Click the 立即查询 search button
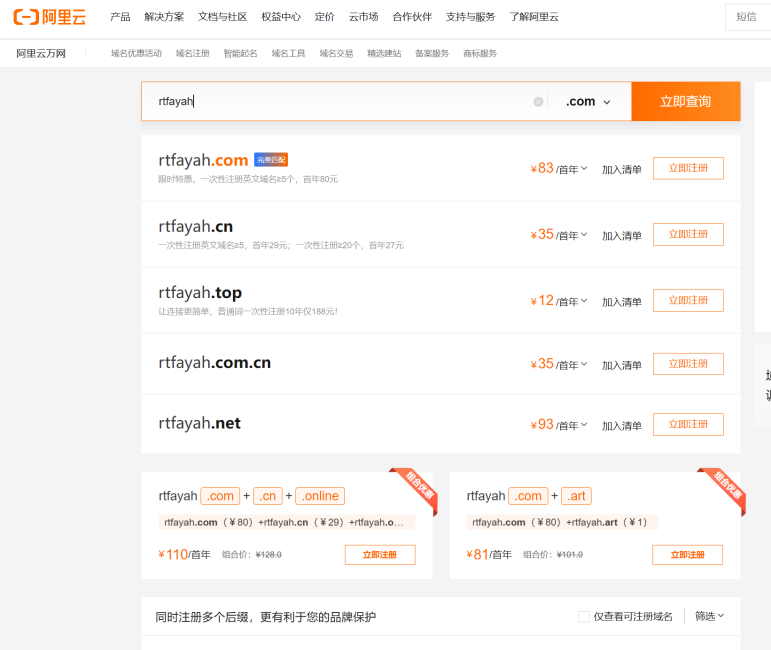This screenshot has width=771, height=650. tap(686, 101)
